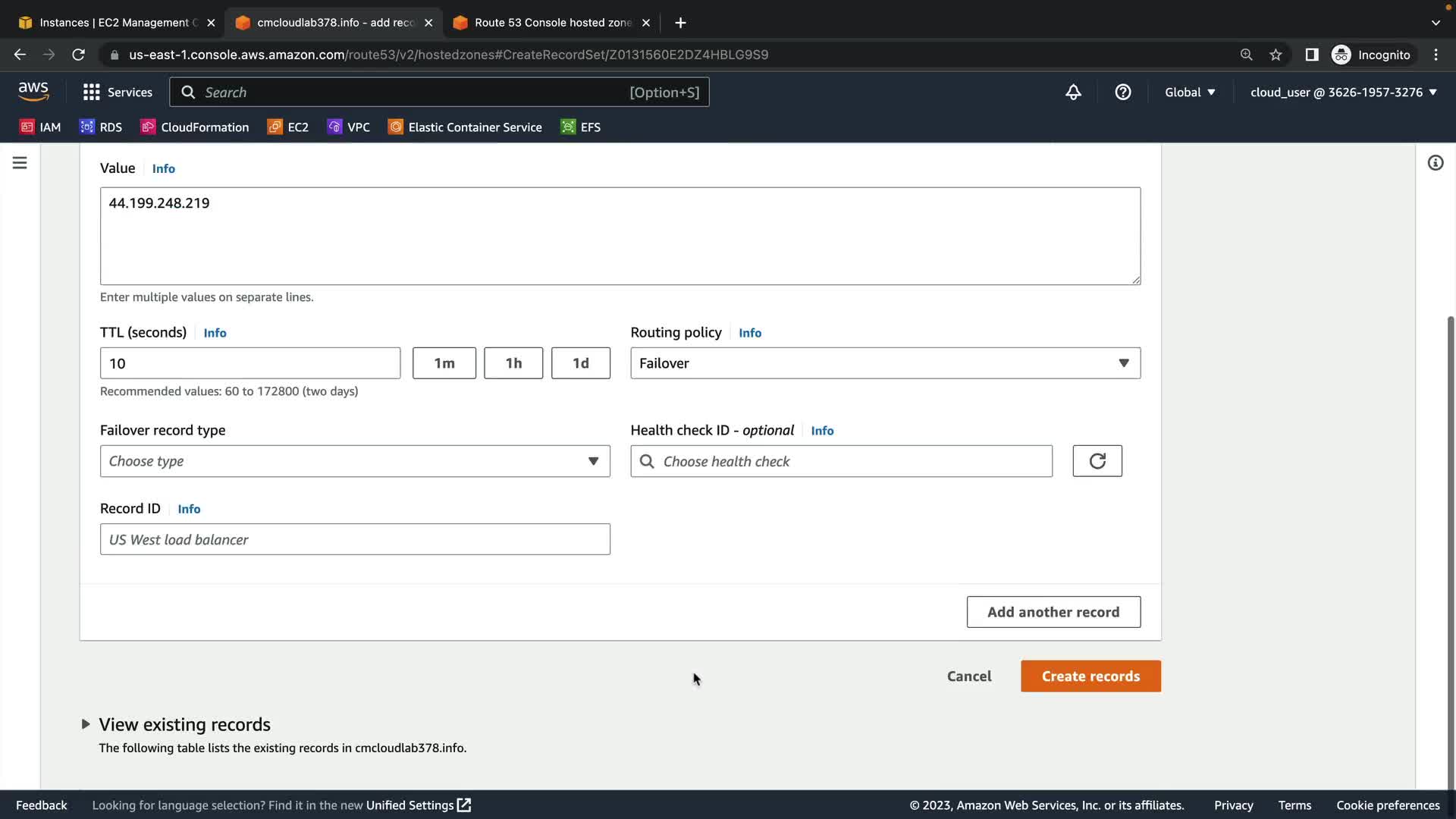The width and height of the screenshot is (1456, 819).
Task: Open the CloudFormation shortcut
Action: pos(195,127)
